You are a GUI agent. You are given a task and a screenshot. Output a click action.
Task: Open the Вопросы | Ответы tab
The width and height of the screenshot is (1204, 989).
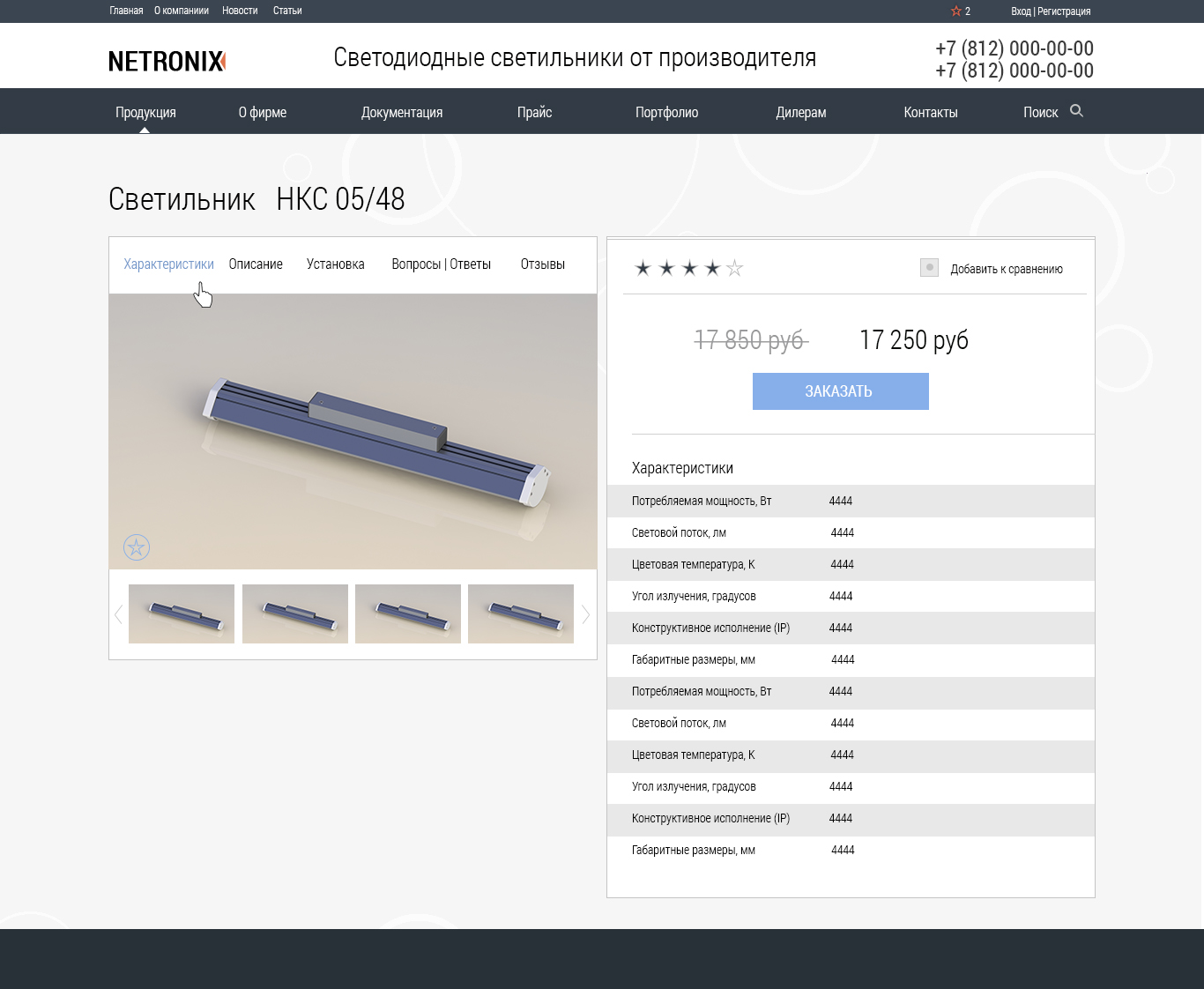click(442, 264)
